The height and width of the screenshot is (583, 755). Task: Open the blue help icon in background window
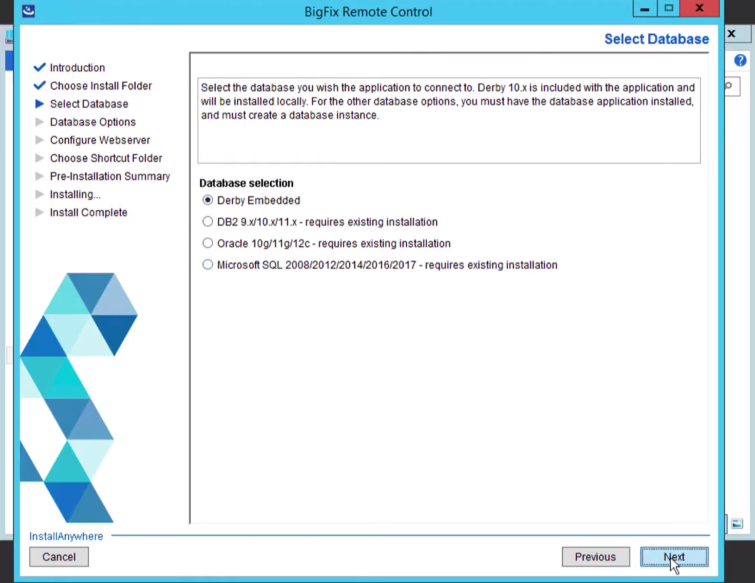[x=740, y=60]
